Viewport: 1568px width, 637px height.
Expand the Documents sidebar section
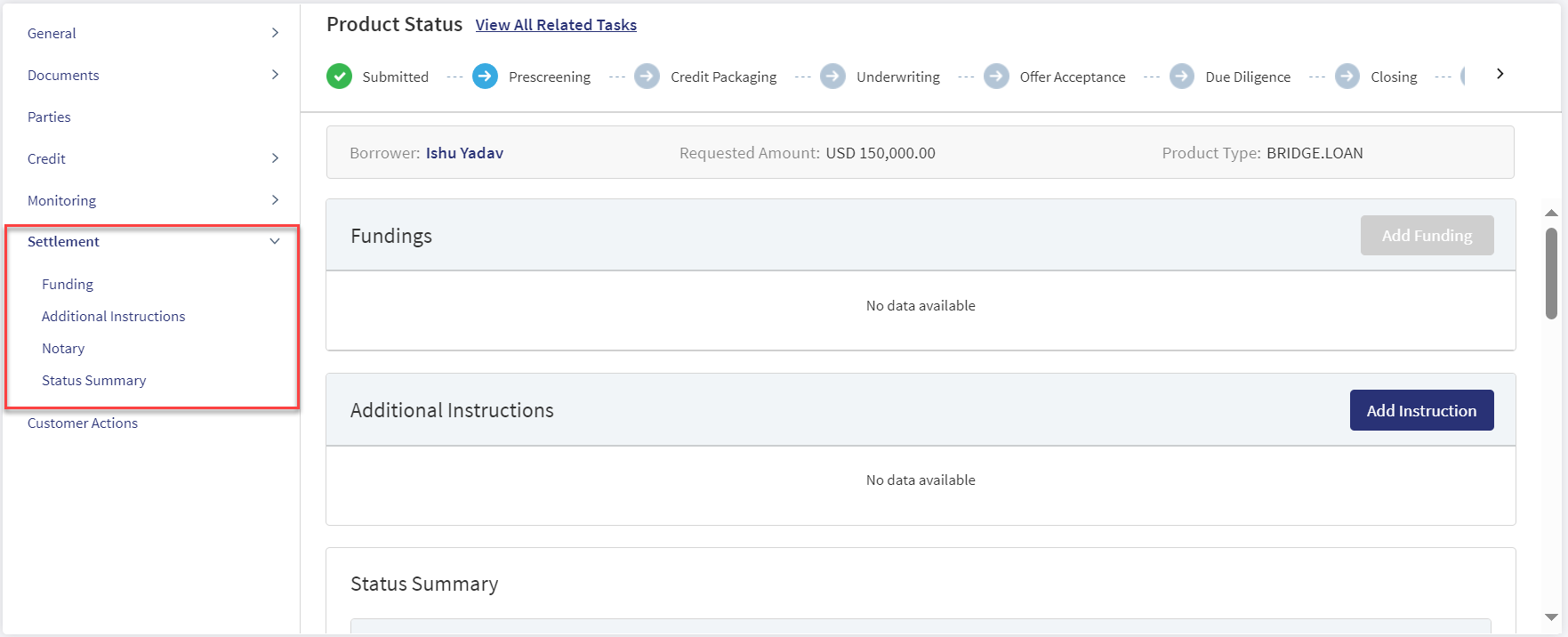point(275,75)
